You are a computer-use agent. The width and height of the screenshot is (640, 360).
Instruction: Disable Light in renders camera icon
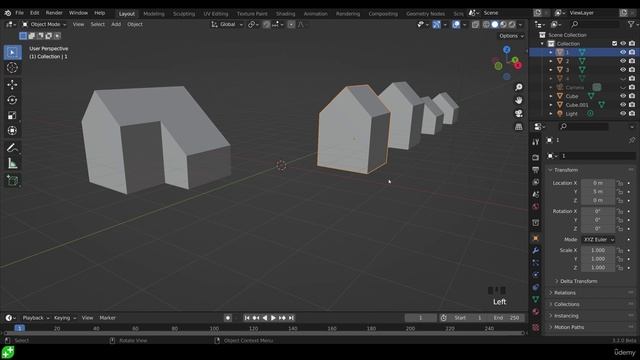632,113
